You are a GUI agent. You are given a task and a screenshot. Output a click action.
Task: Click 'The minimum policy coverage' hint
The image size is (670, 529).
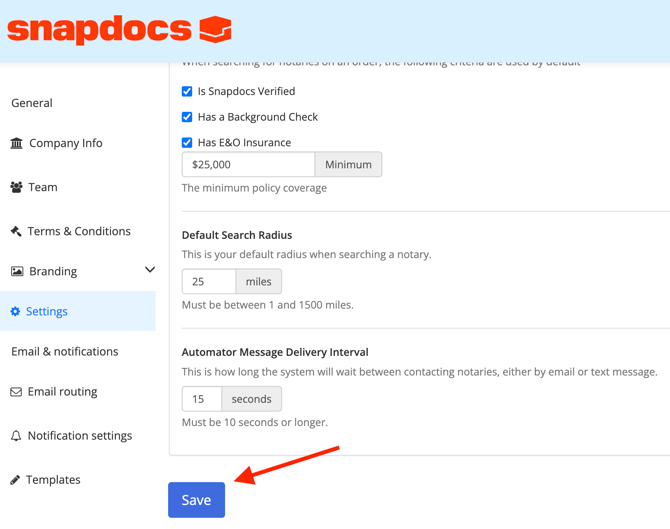(x=254, y=188)
